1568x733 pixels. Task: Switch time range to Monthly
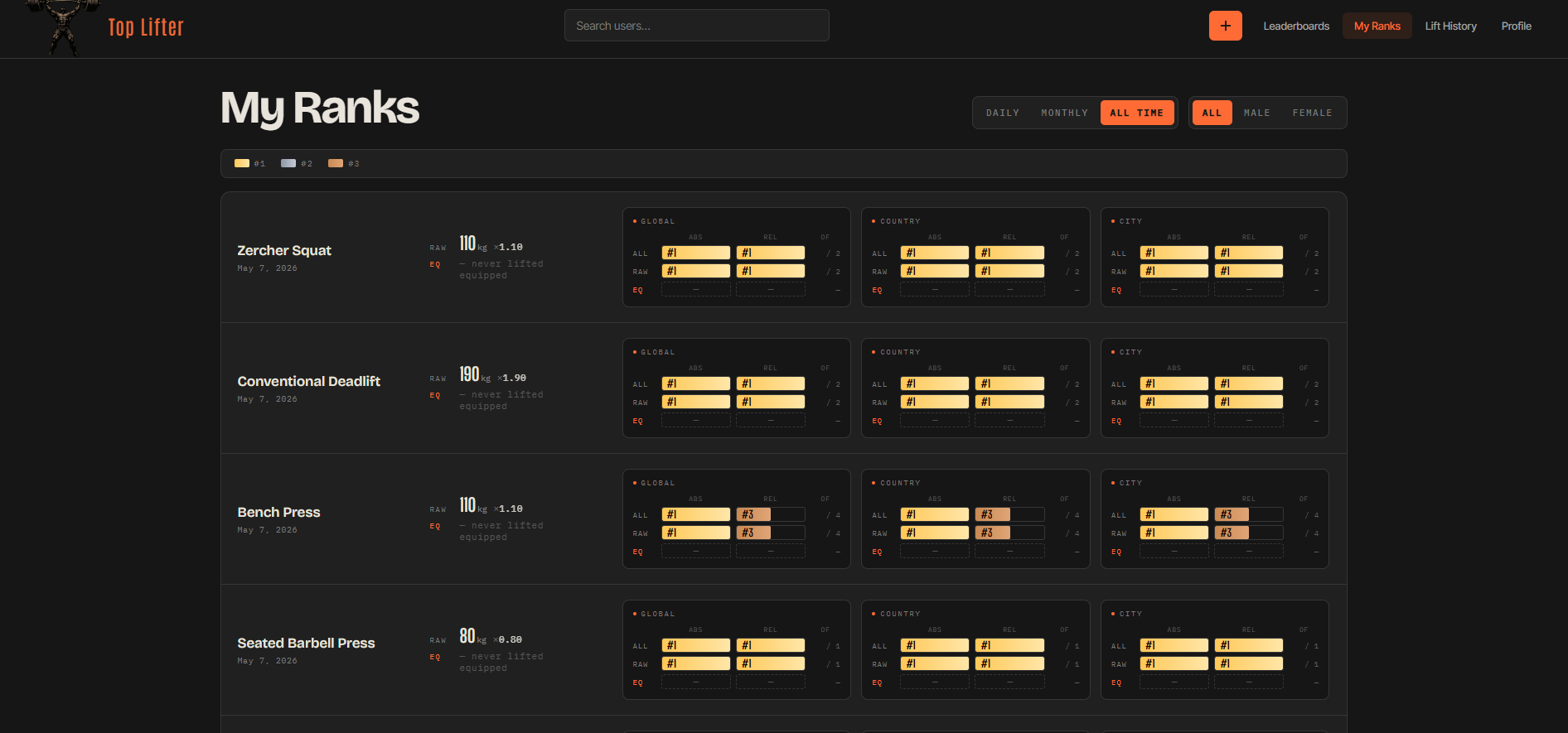point(1064,113)
